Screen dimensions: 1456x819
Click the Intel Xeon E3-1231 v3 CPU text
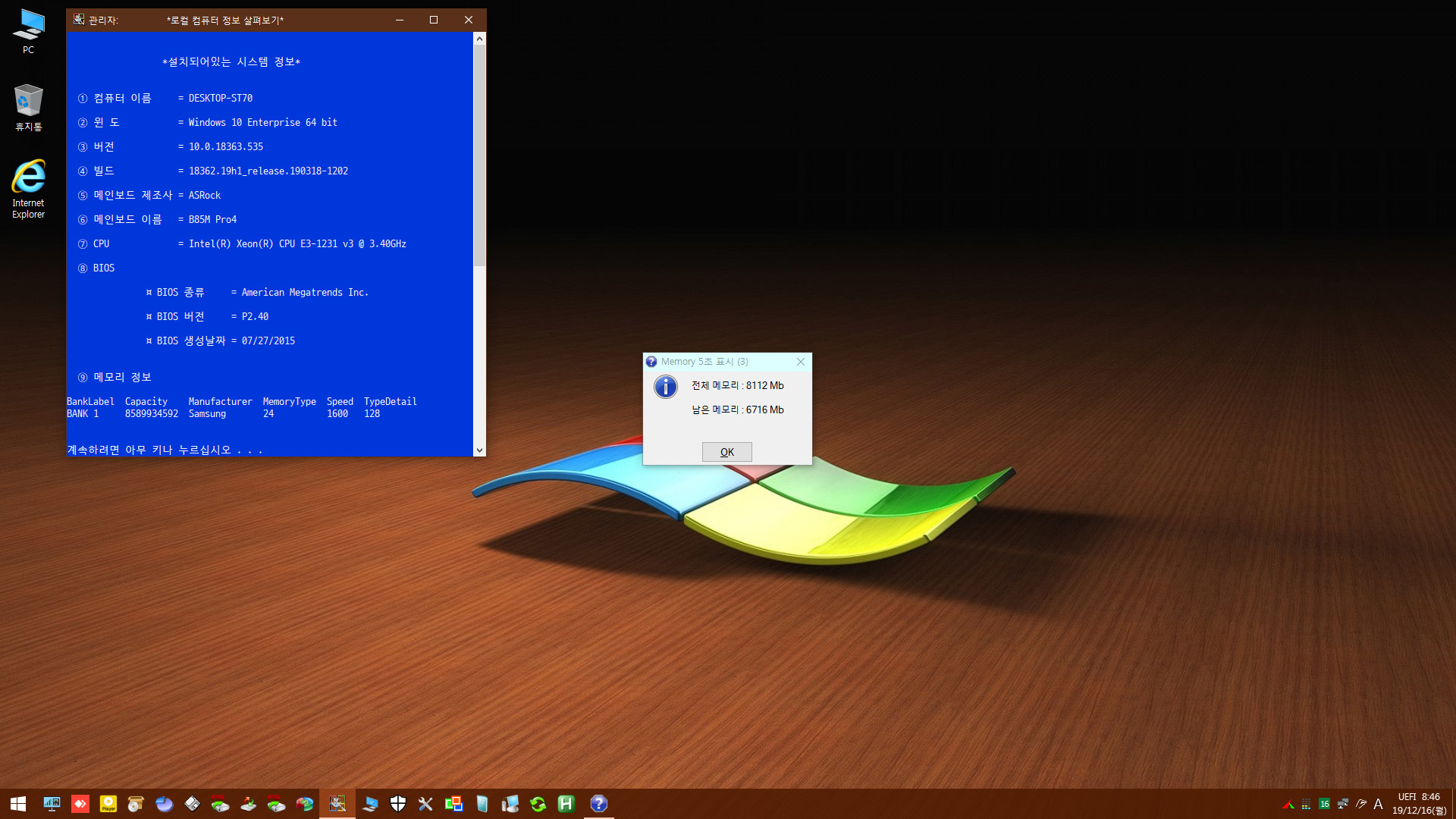point(297,244)
